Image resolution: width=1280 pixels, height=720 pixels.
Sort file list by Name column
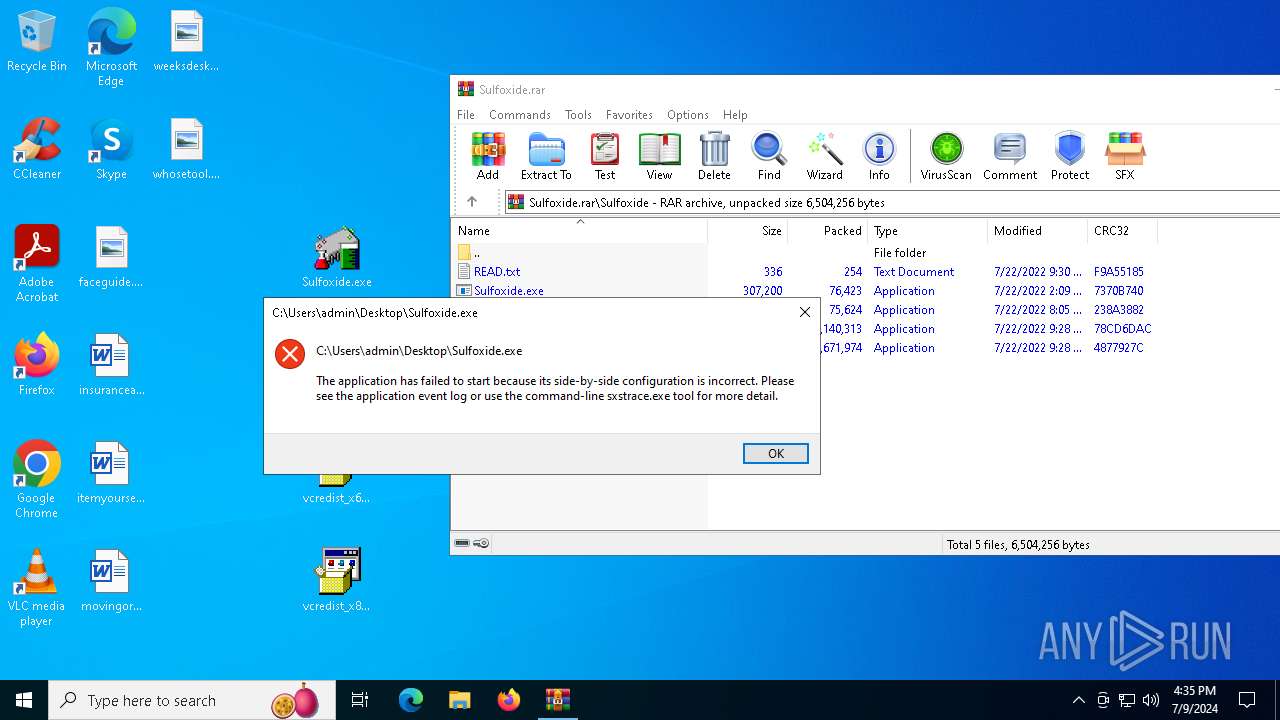pos(579,231)
